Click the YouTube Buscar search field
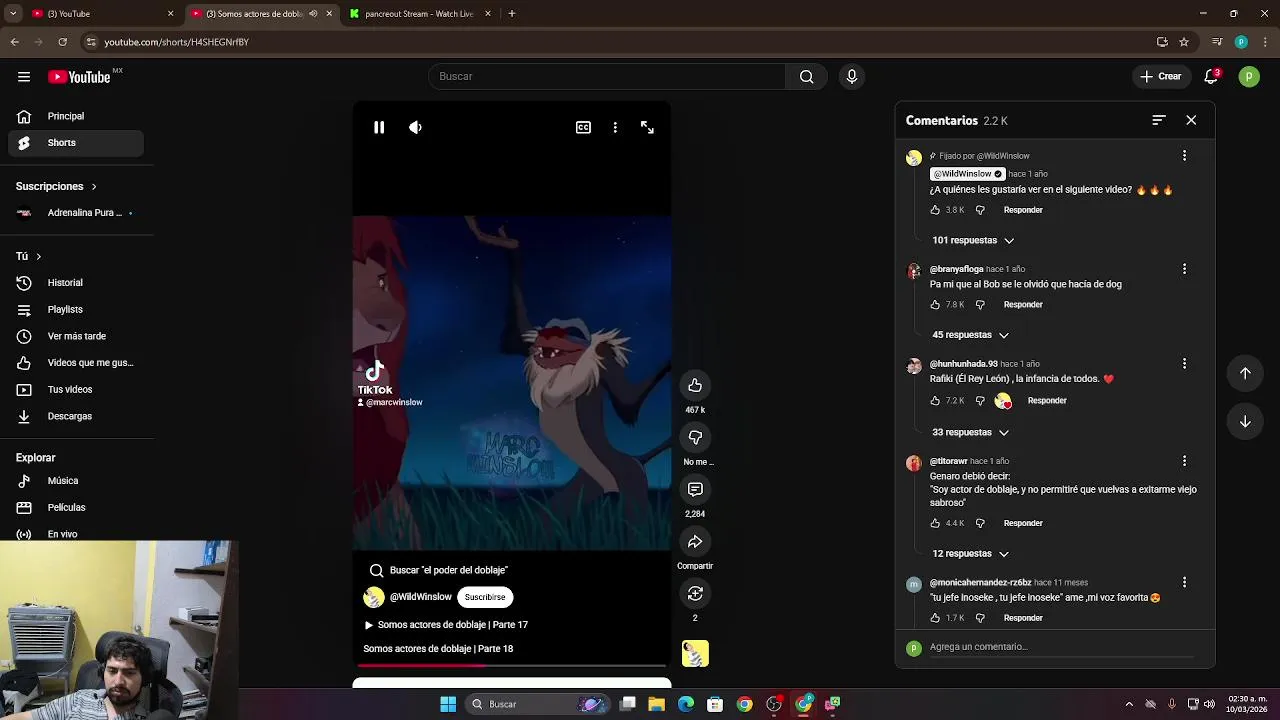The height and width of the screenshot is (720, 1280). [607, 76]
